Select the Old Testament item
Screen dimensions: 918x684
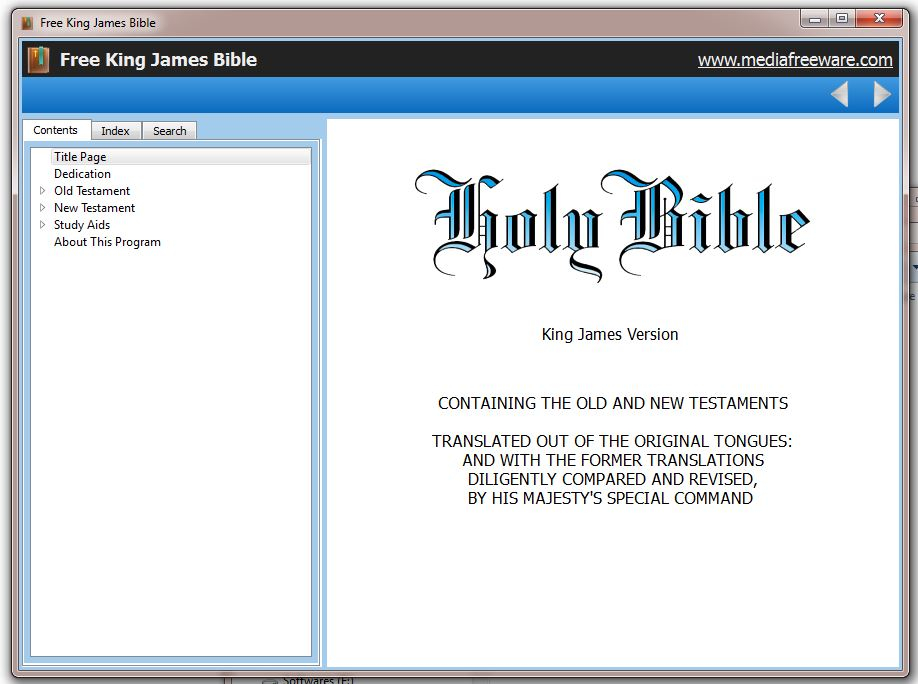92,191
